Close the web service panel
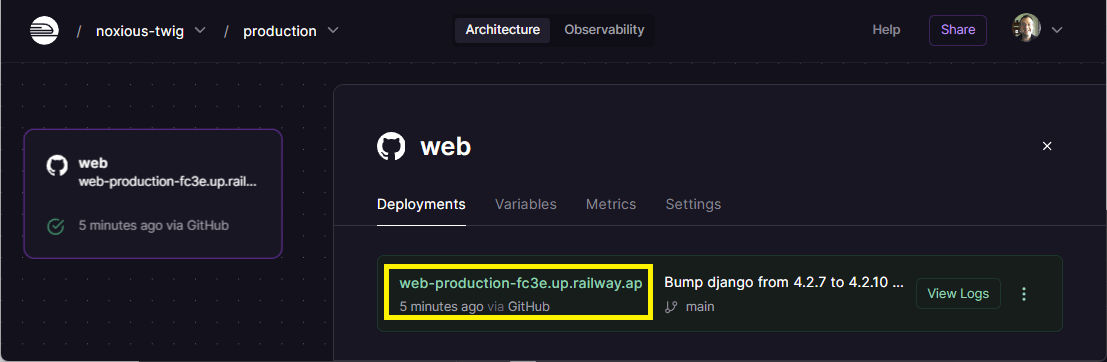This screenshot has height=362, width=1107. (x=1047, y=146)
